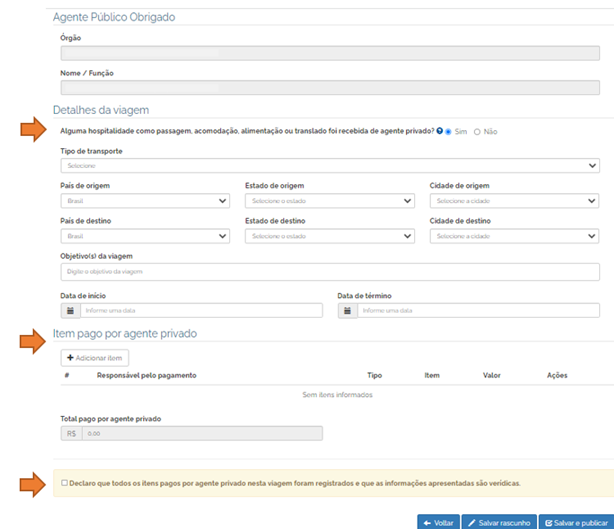Select the Sim radio button
Image resolution: width=614 pixels, height=529 pixels.
[449, 131]
